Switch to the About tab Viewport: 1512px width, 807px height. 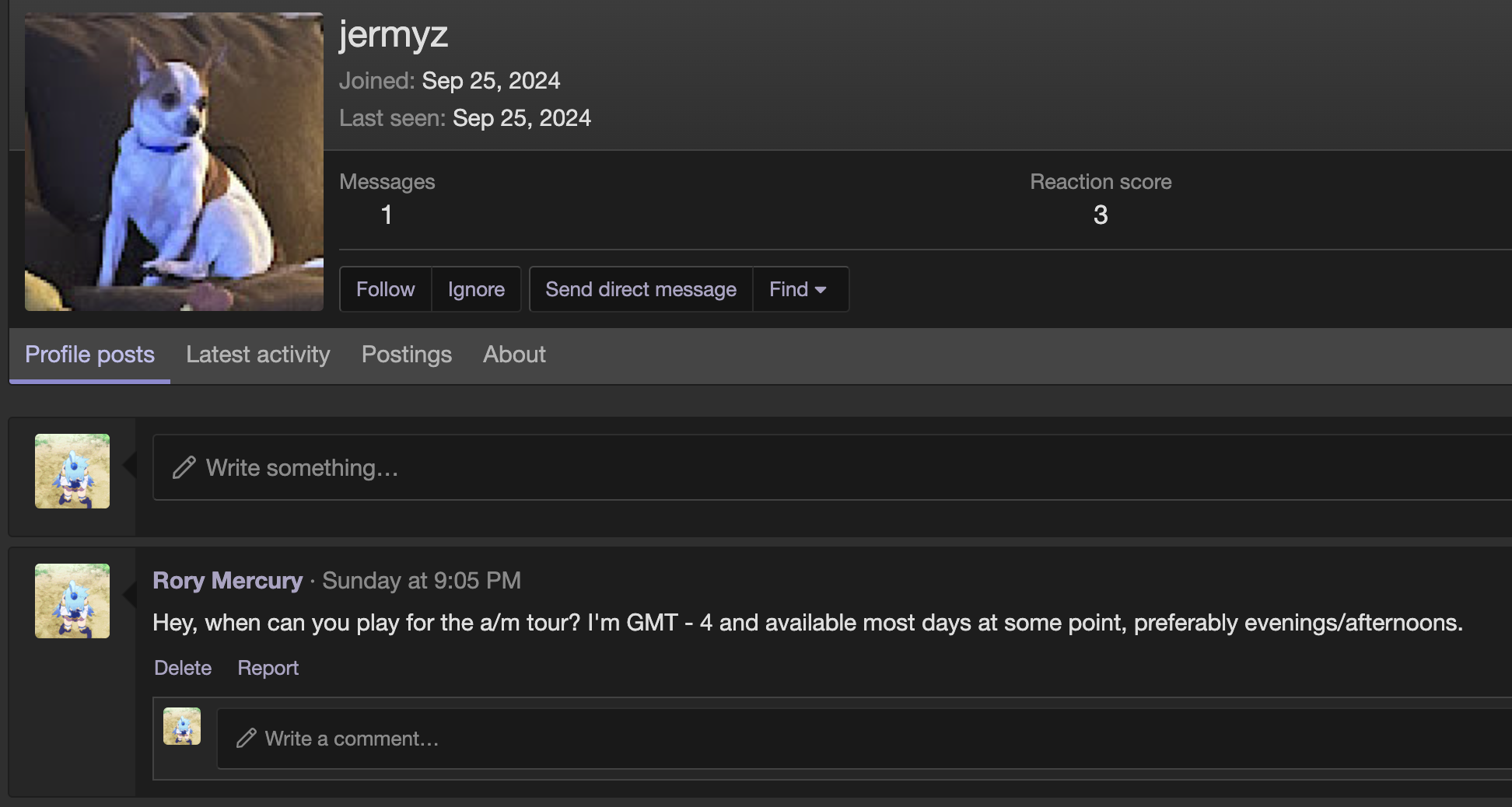pos(514,355)
